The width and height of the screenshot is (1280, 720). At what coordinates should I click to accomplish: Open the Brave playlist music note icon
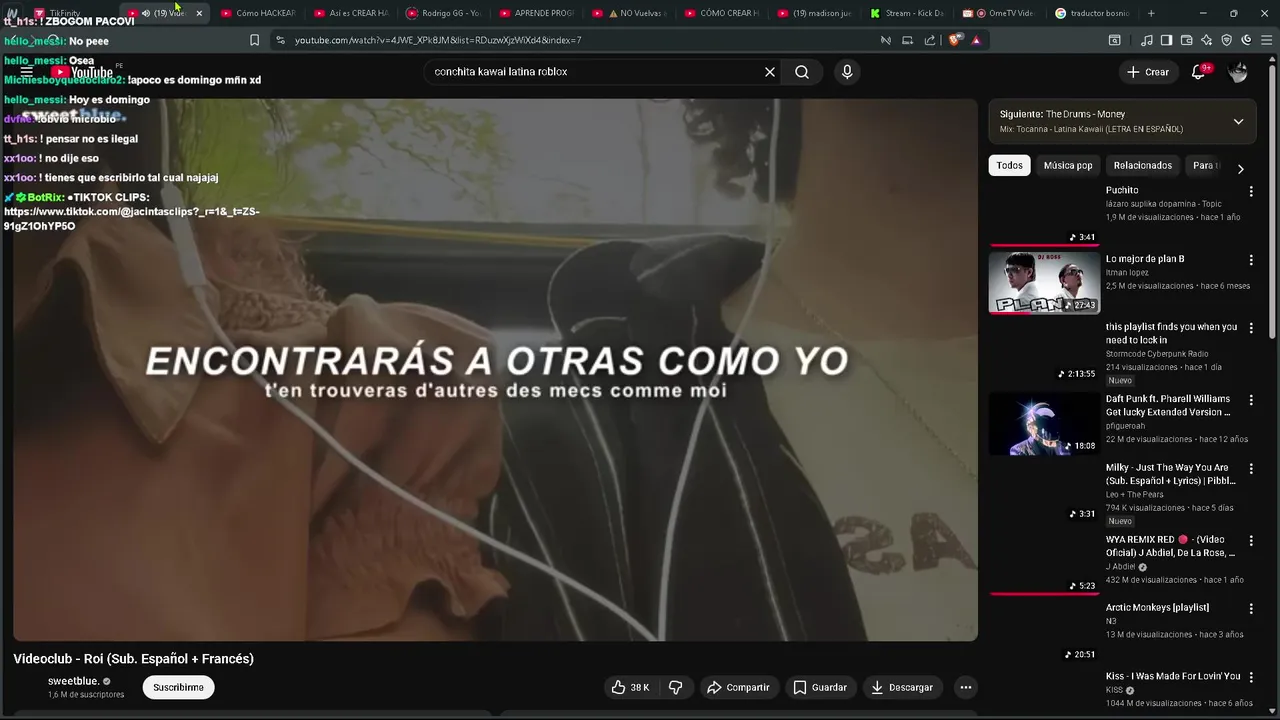(1147, 40)
